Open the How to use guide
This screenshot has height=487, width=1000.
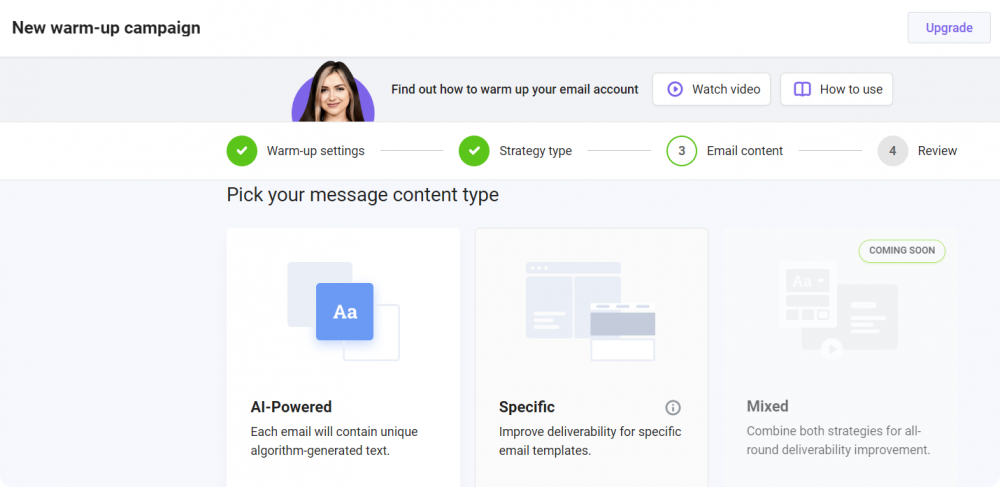click(x=836, y=89)
